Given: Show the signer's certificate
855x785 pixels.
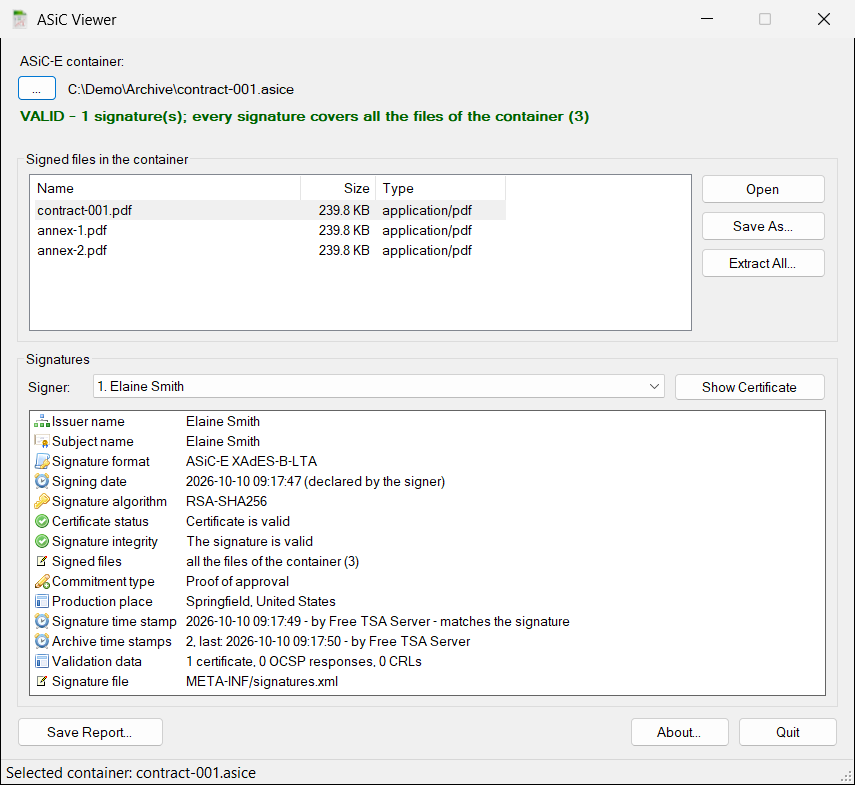Looking at the screenshot, I should click(750, 387).
